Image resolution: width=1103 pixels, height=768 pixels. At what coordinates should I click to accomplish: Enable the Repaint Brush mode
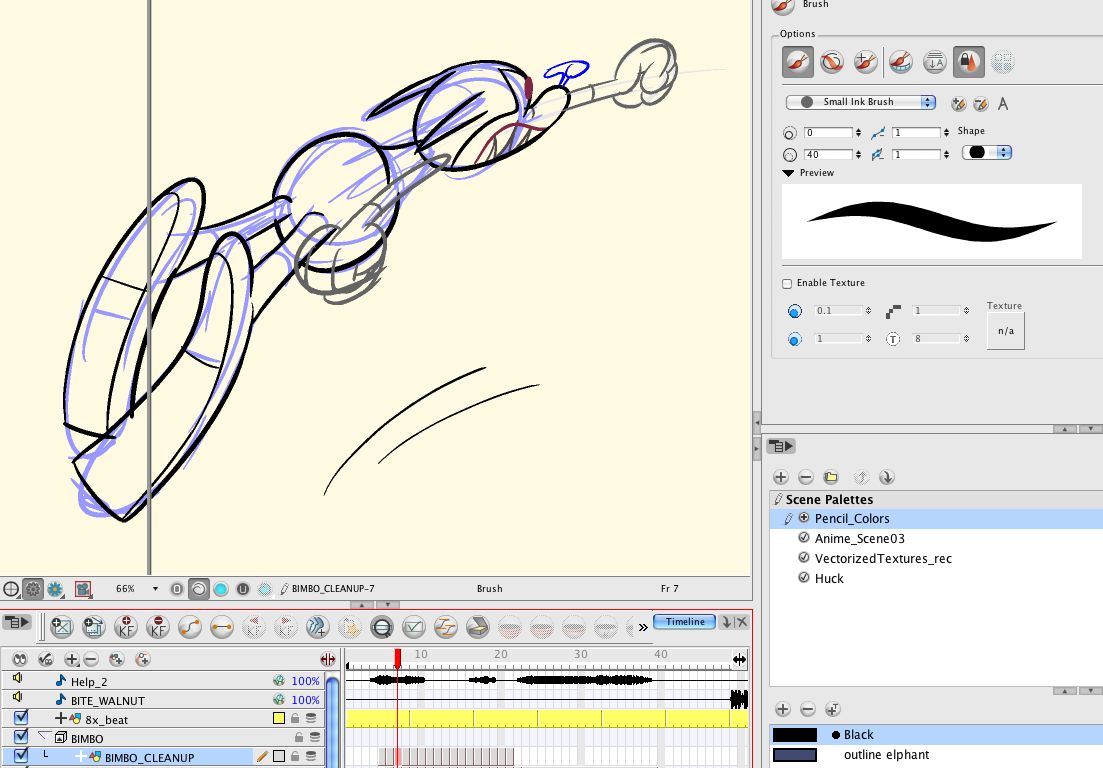tap(832, 62)
